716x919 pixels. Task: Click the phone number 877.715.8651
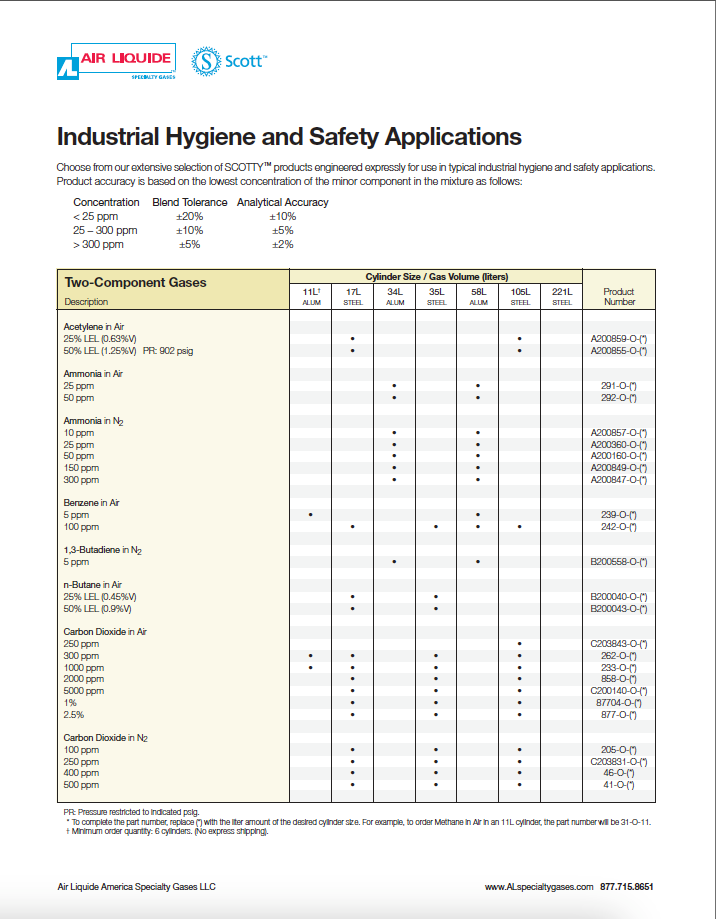coord(628,887)
